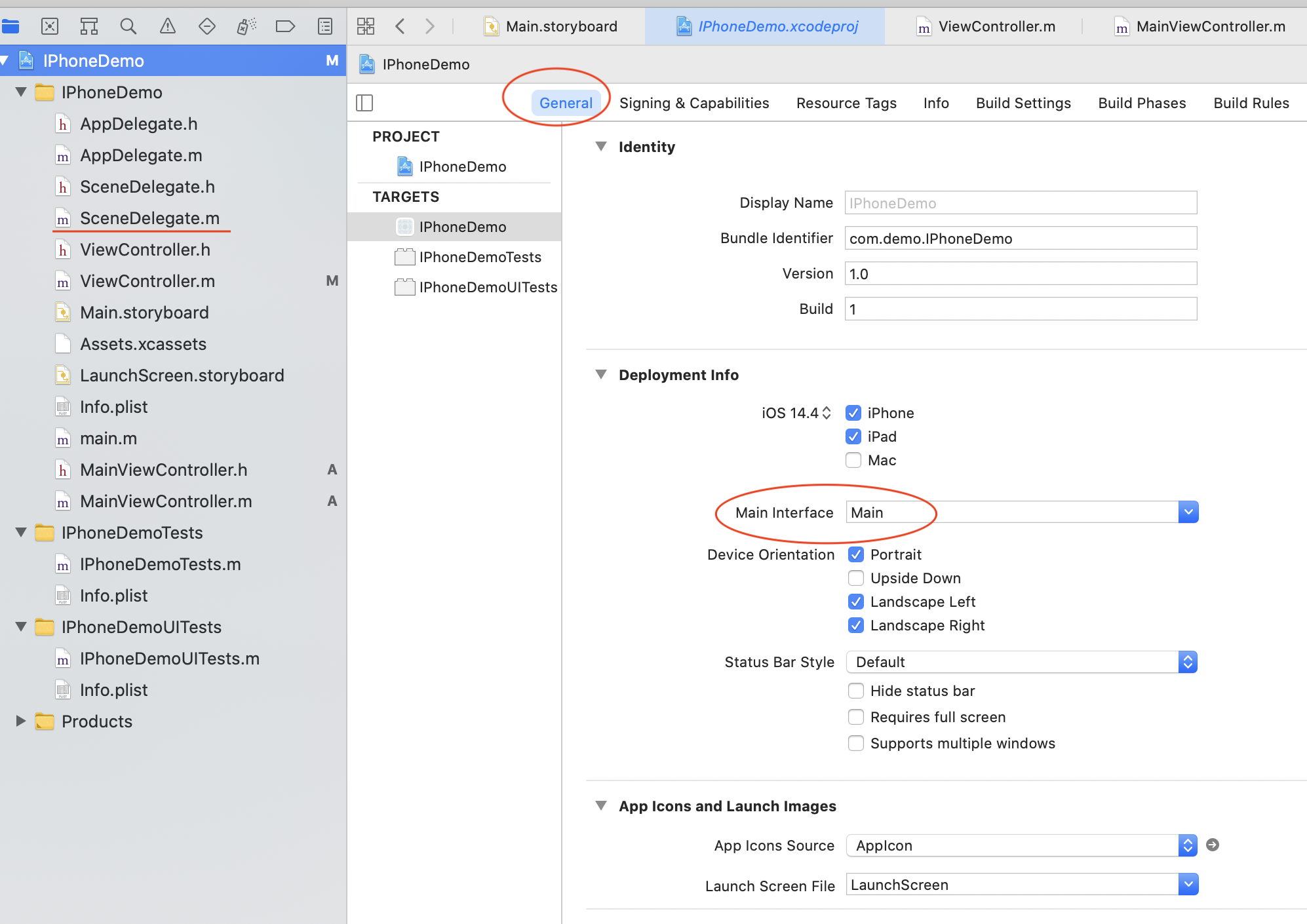1307x924 pixels.
Task: Collapse the Deployment Info section
Action: coord(601,375)
